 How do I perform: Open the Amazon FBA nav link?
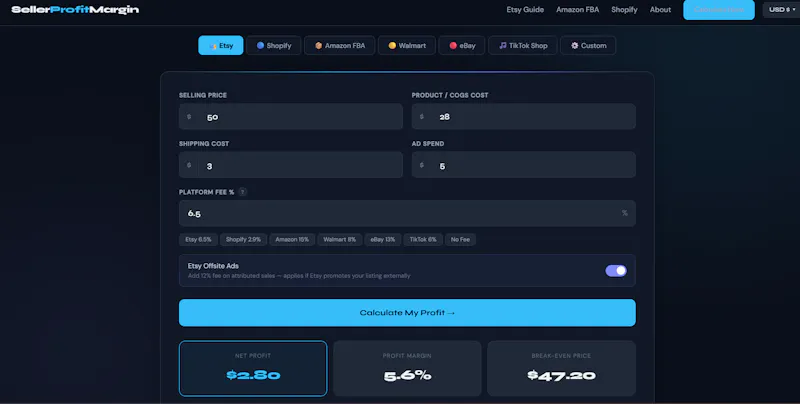(578, 10)
